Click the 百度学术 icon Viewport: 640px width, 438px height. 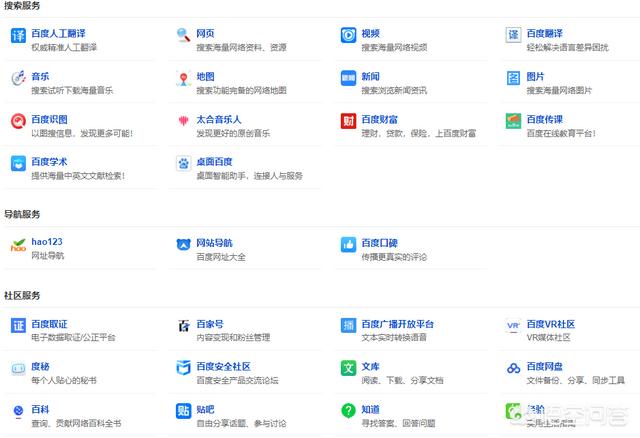point(18,163)
